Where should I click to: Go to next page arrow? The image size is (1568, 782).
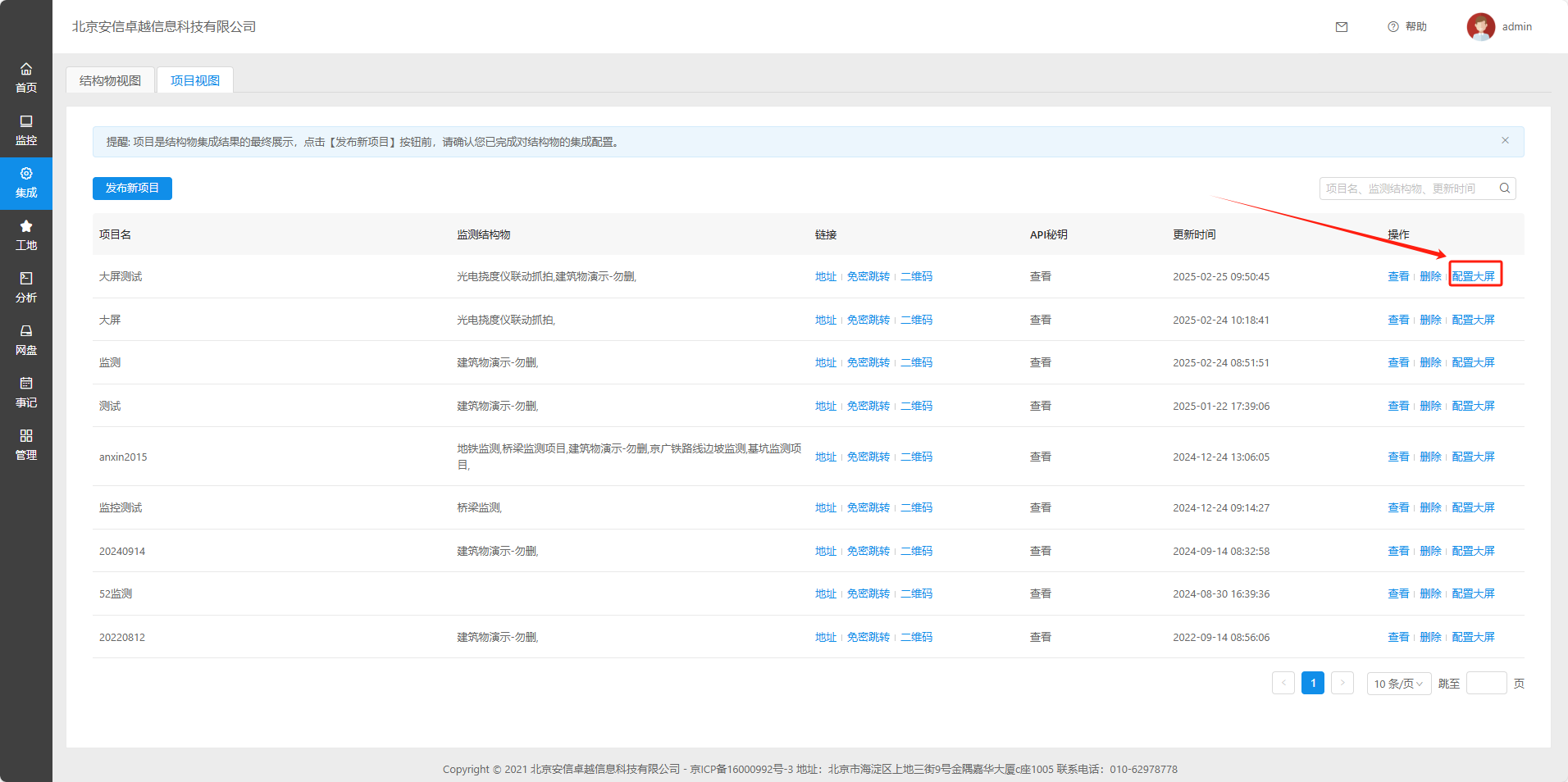point(1342,683)
